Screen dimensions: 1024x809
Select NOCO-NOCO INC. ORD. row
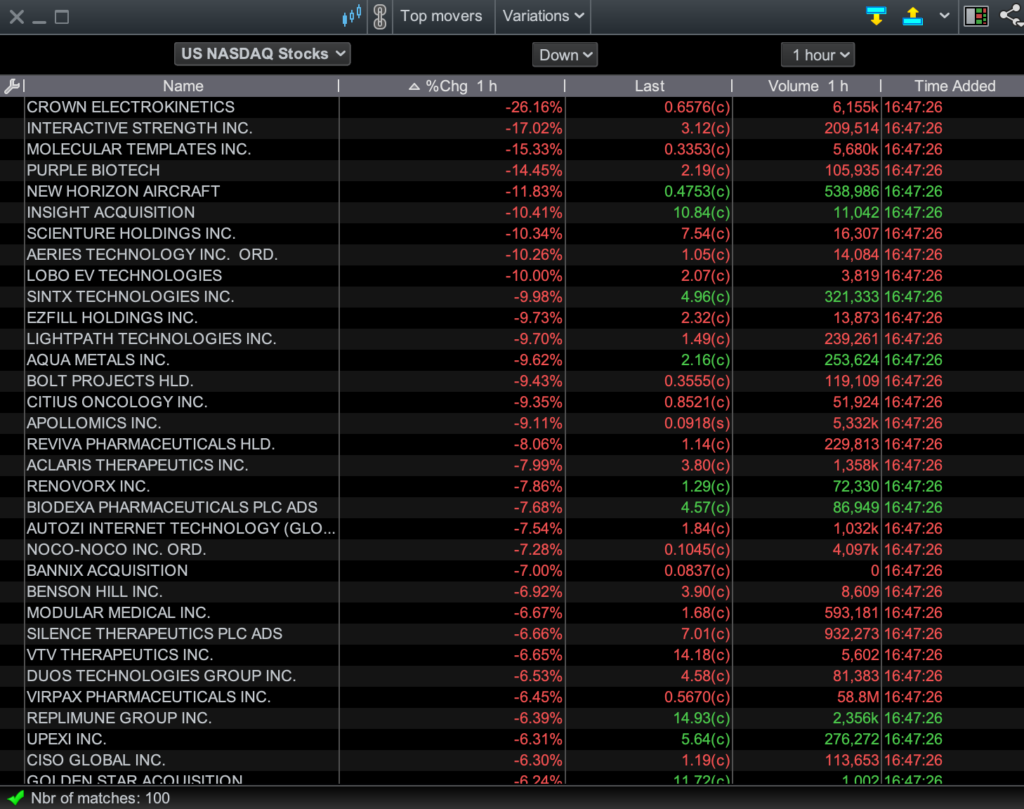click(512, 550)
